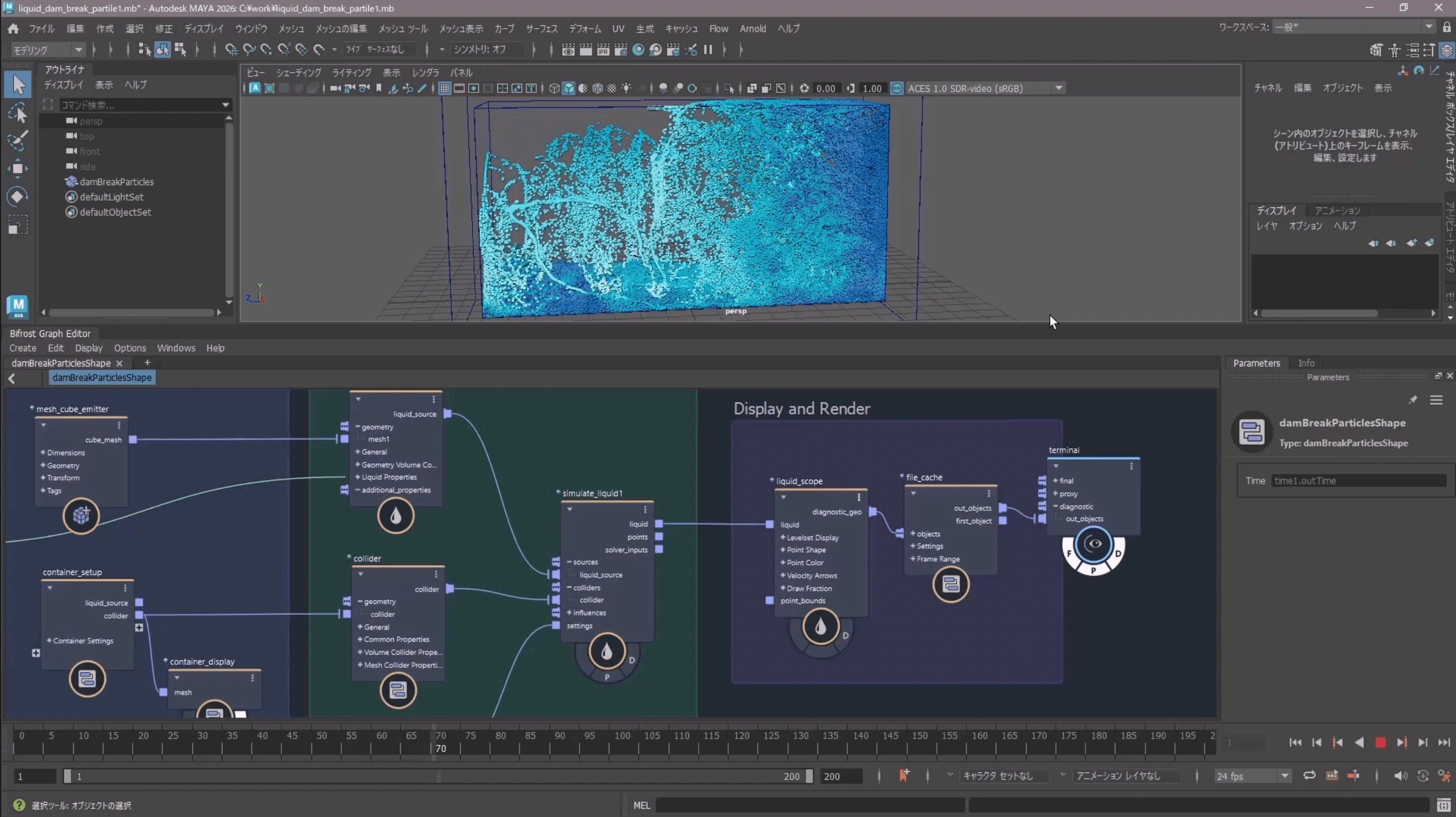Select the arrow Select tool in toolbox
The image size is (1456, 817).
pyautogui.click(x=18, y=85)
